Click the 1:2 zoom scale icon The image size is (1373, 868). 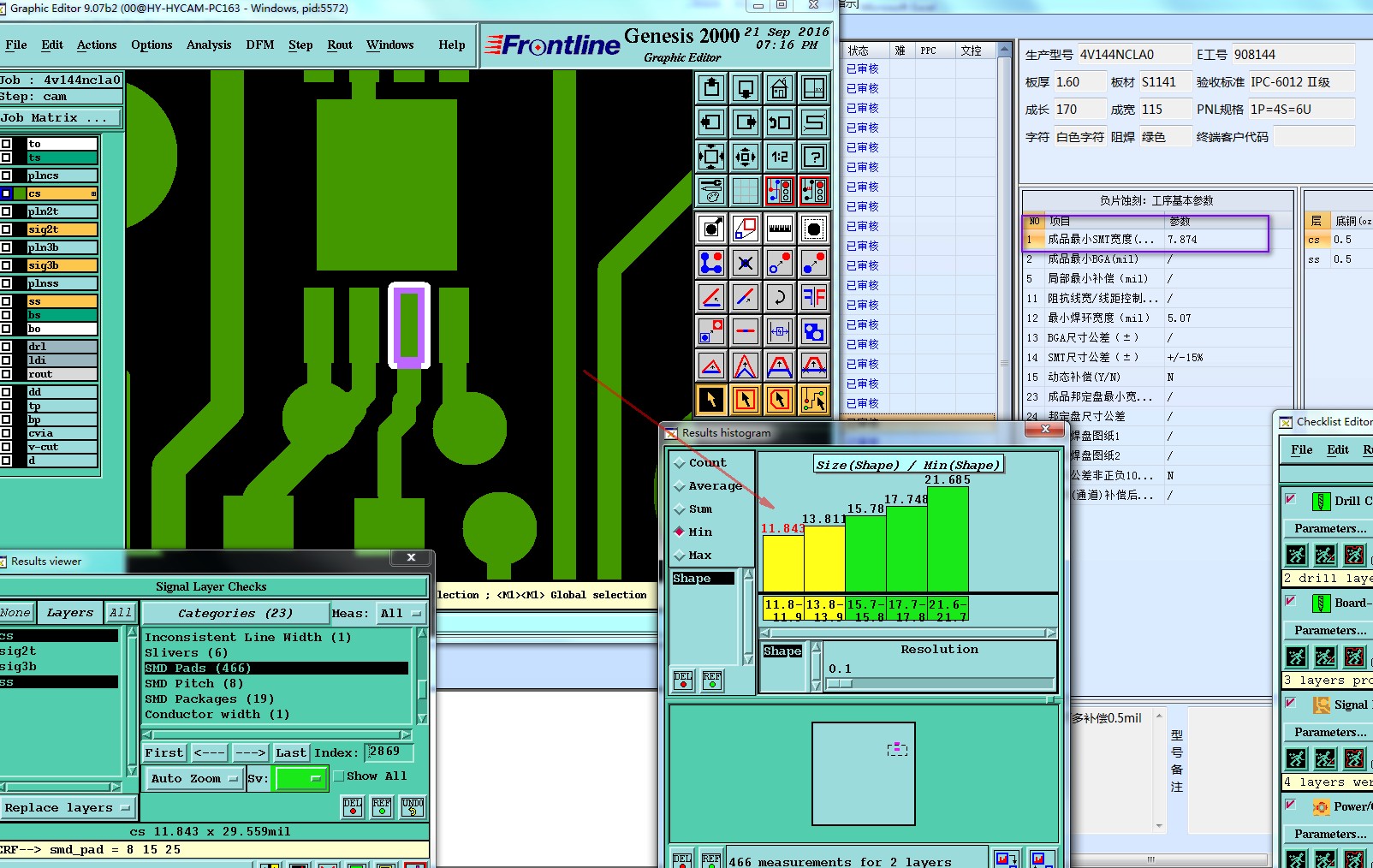pos(780,157)
